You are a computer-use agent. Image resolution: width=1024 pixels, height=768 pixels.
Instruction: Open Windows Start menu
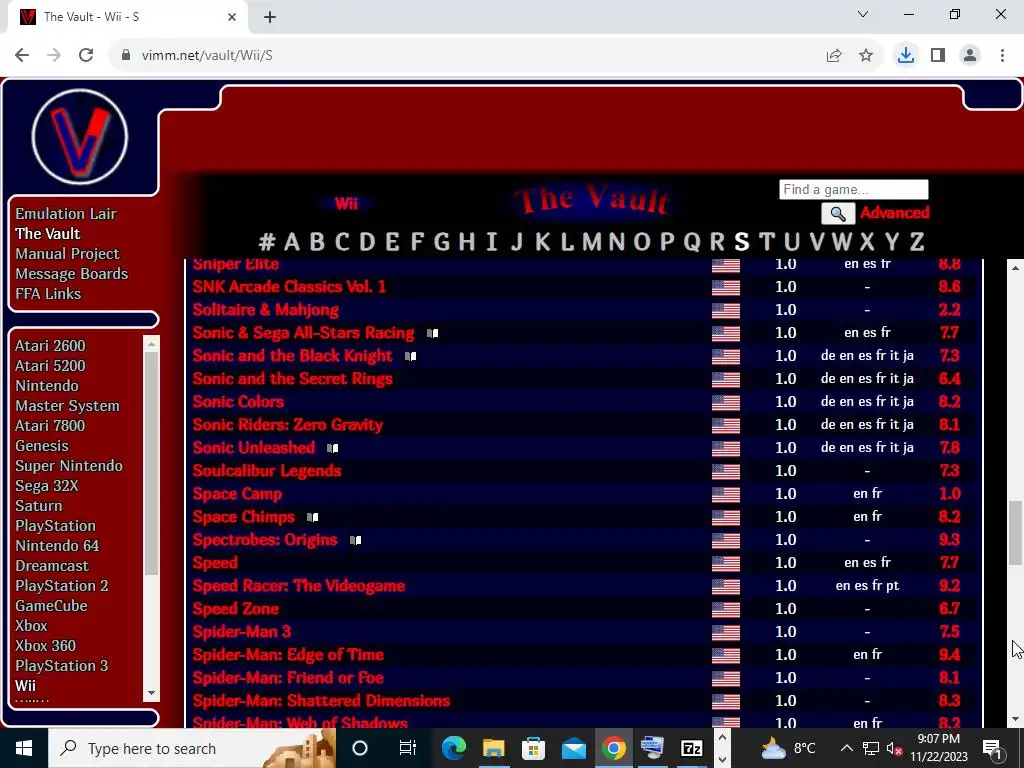coord(24,748)
